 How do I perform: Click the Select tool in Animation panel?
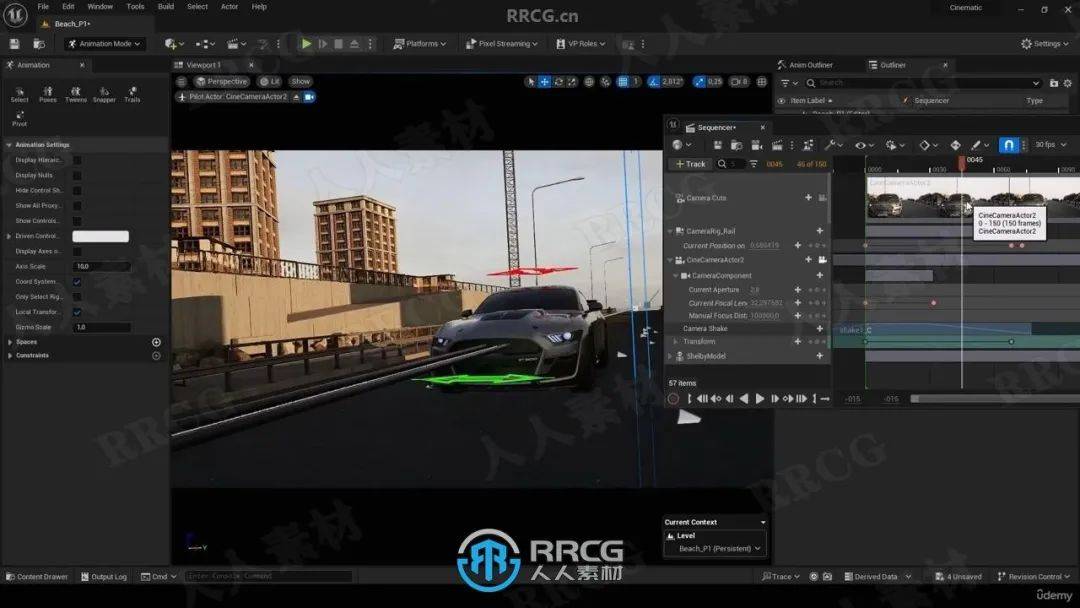pyautogui.click(x=19, y=94)
